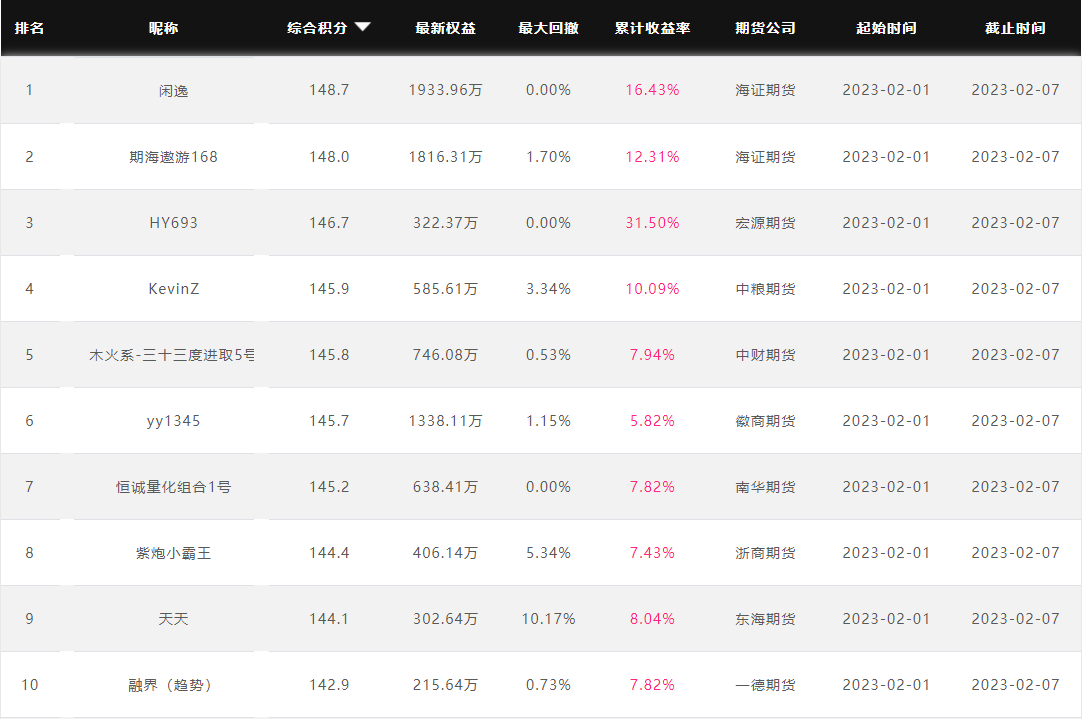Select the company 中财期货
Screen dimensions: 1082x719
coord(765,355)
